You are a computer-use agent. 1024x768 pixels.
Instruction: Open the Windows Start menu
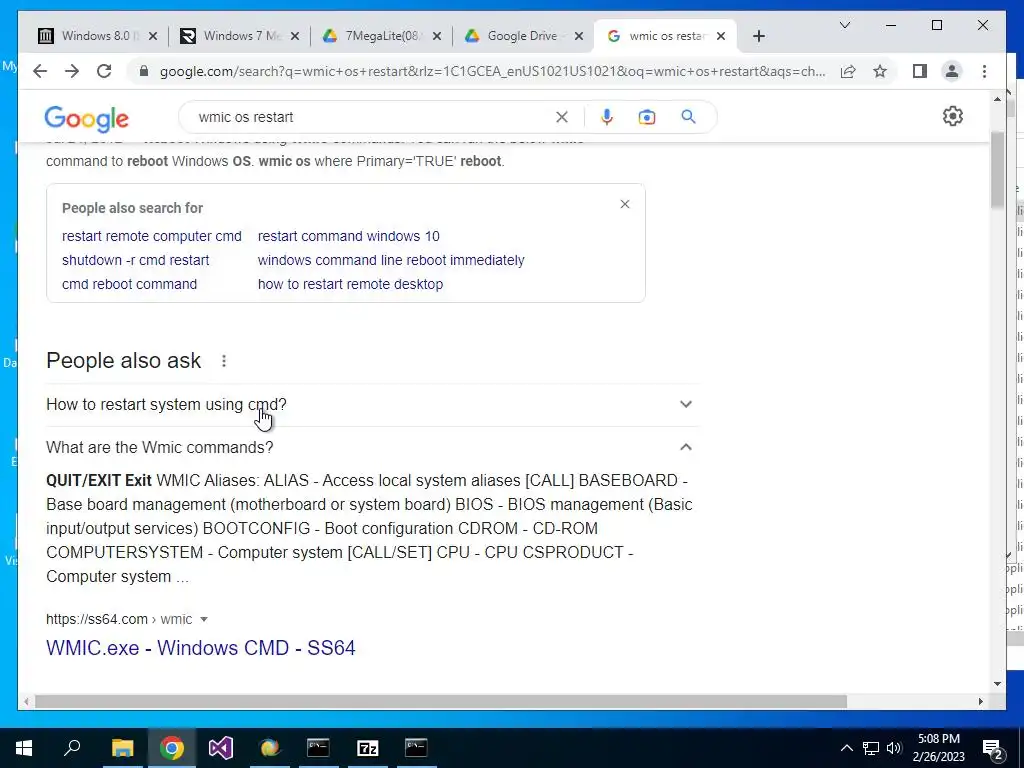tap(24, 748)
